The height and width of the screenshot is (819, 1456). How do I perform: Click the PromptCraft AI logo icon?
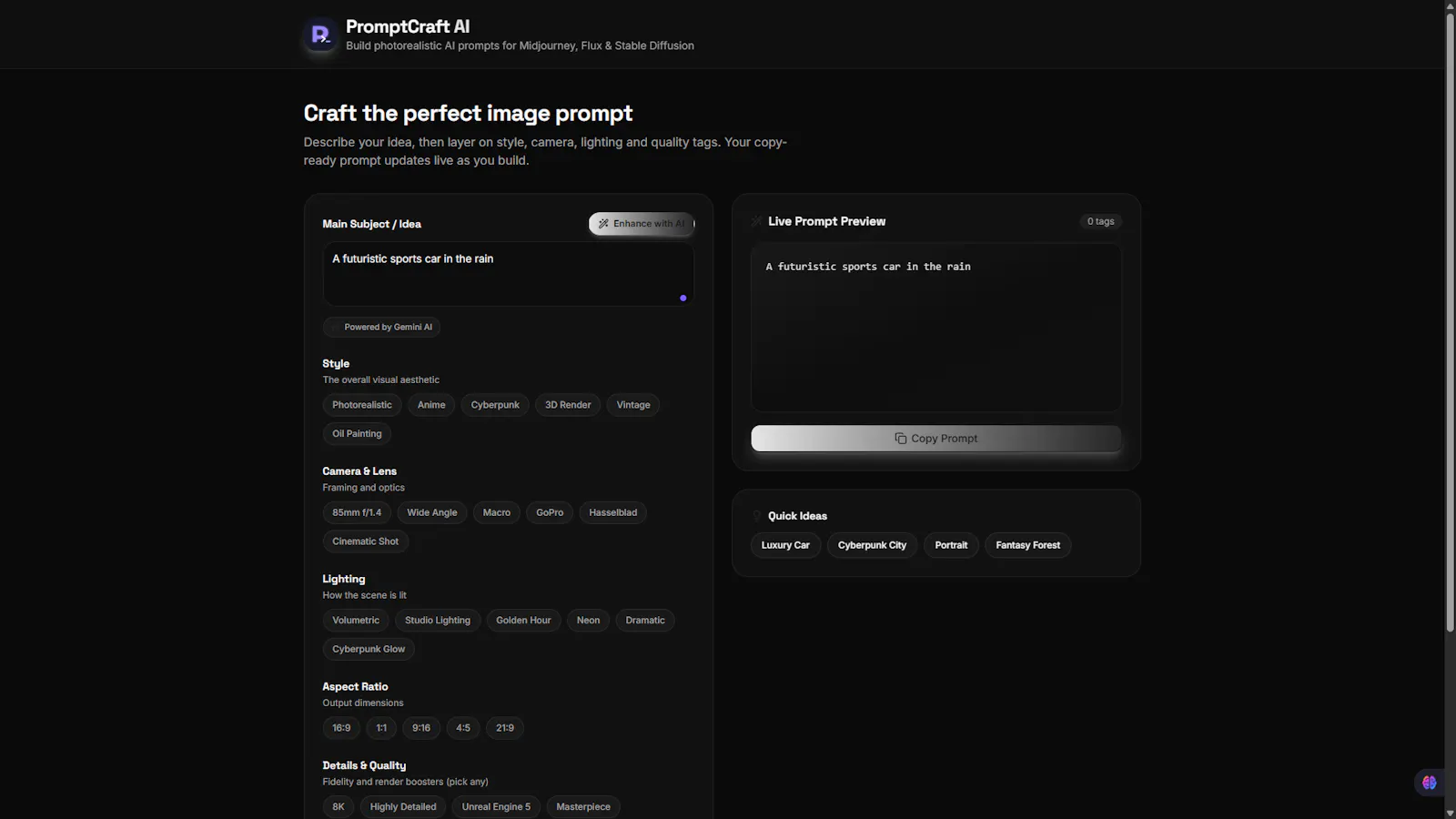[x=320, y=35]
